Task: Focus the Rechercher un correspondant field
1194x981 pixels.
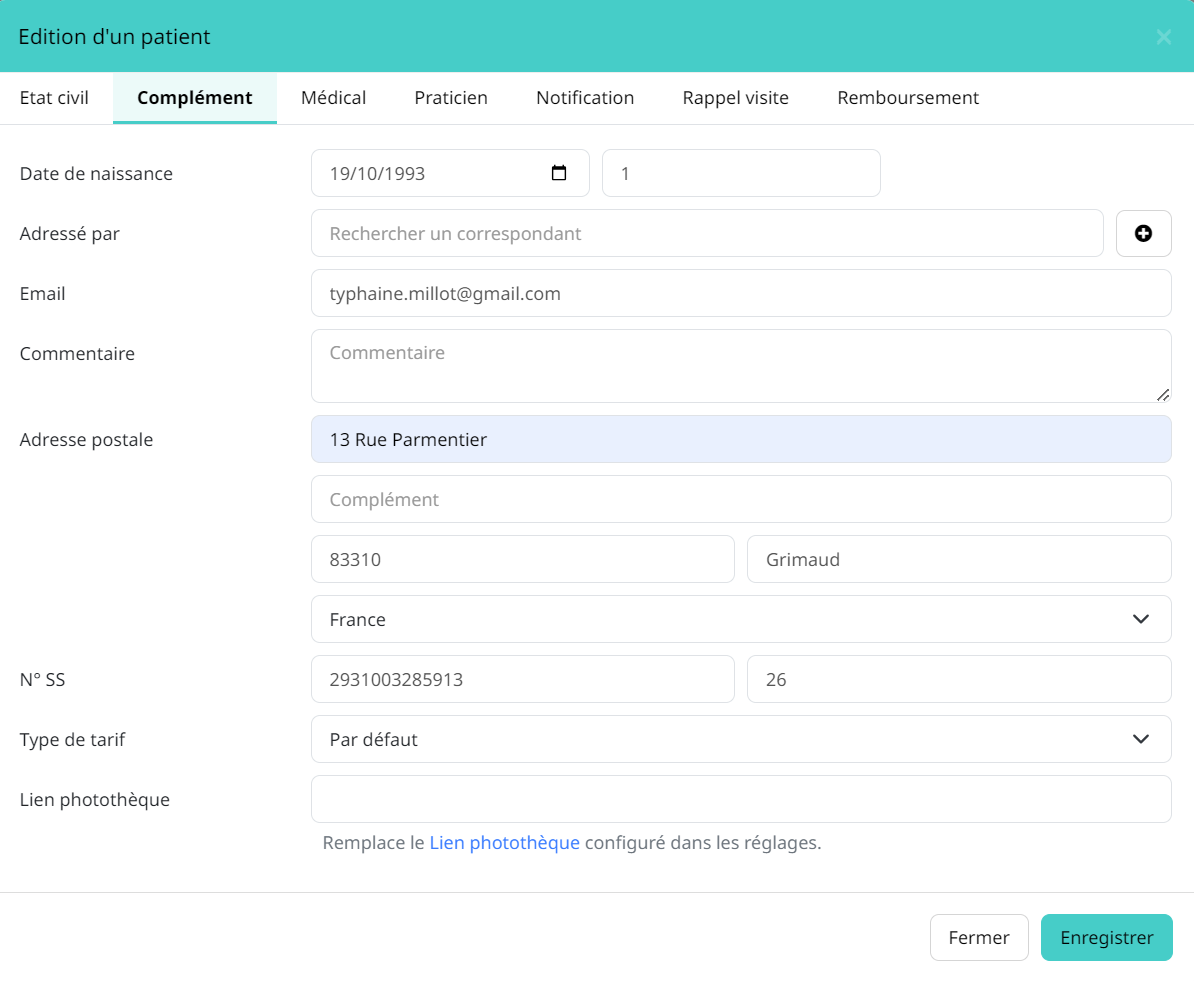Action: point(707,233)
